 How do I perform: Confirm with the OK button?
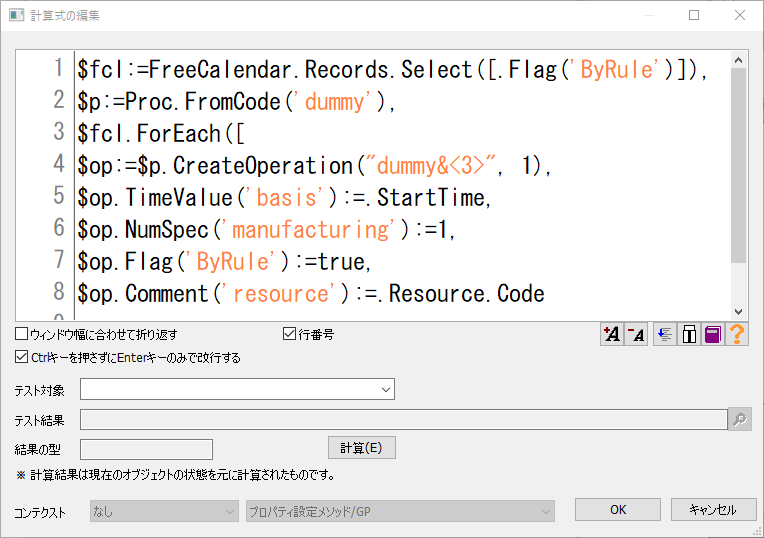coord(617,510)
